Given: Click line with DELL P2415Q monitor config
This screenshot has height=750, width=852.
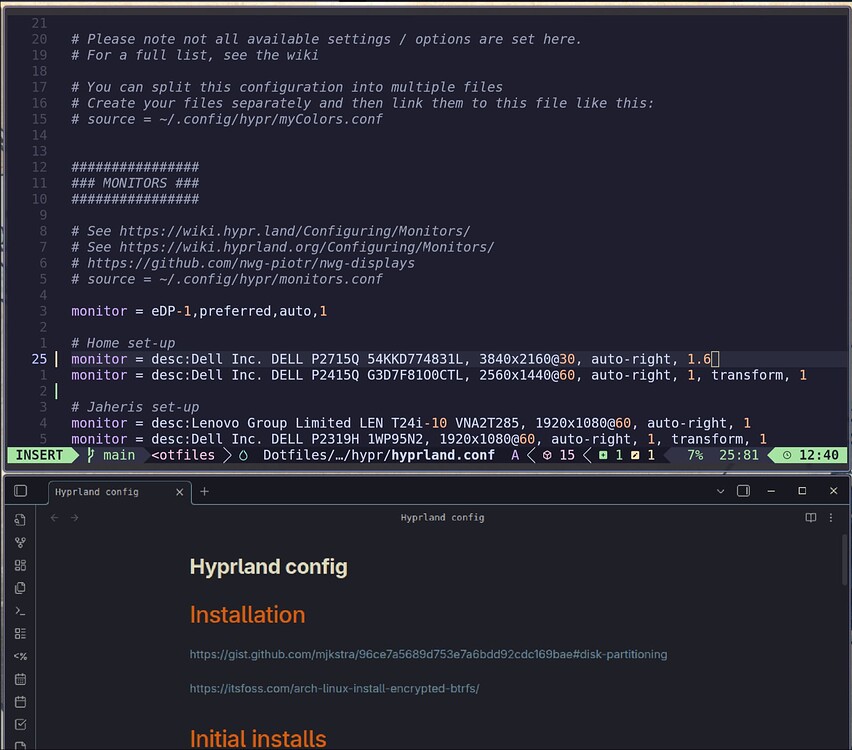Looking at the screenshot, I should [x=439, y=375].
